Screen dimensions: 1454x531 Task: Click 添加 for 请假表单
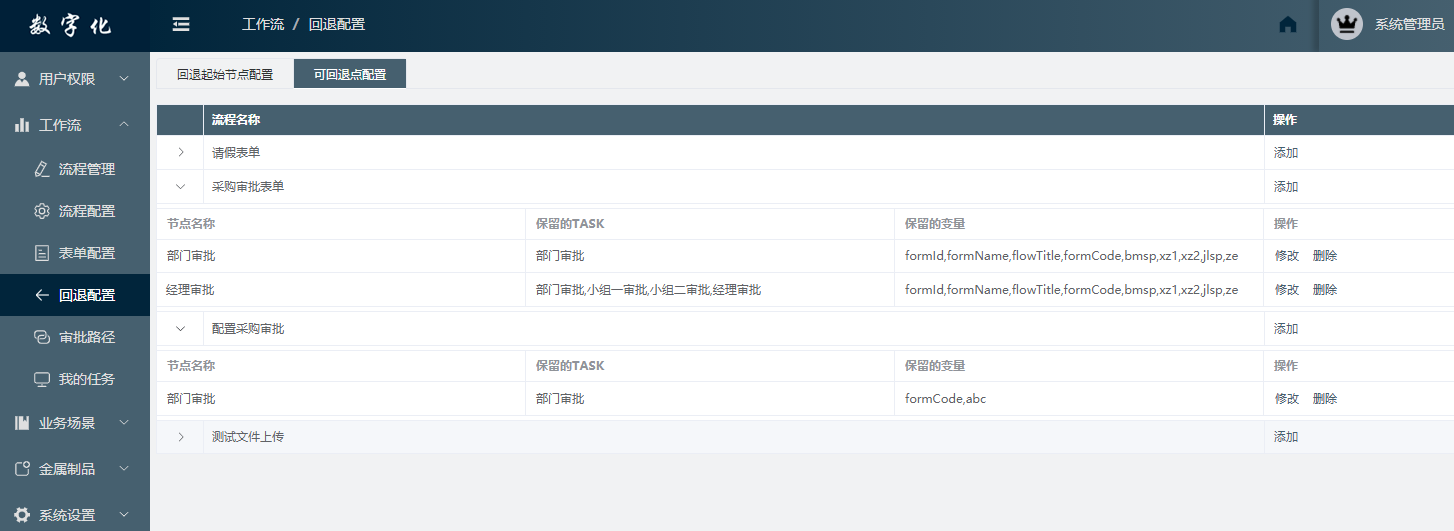click(1286, 153)
